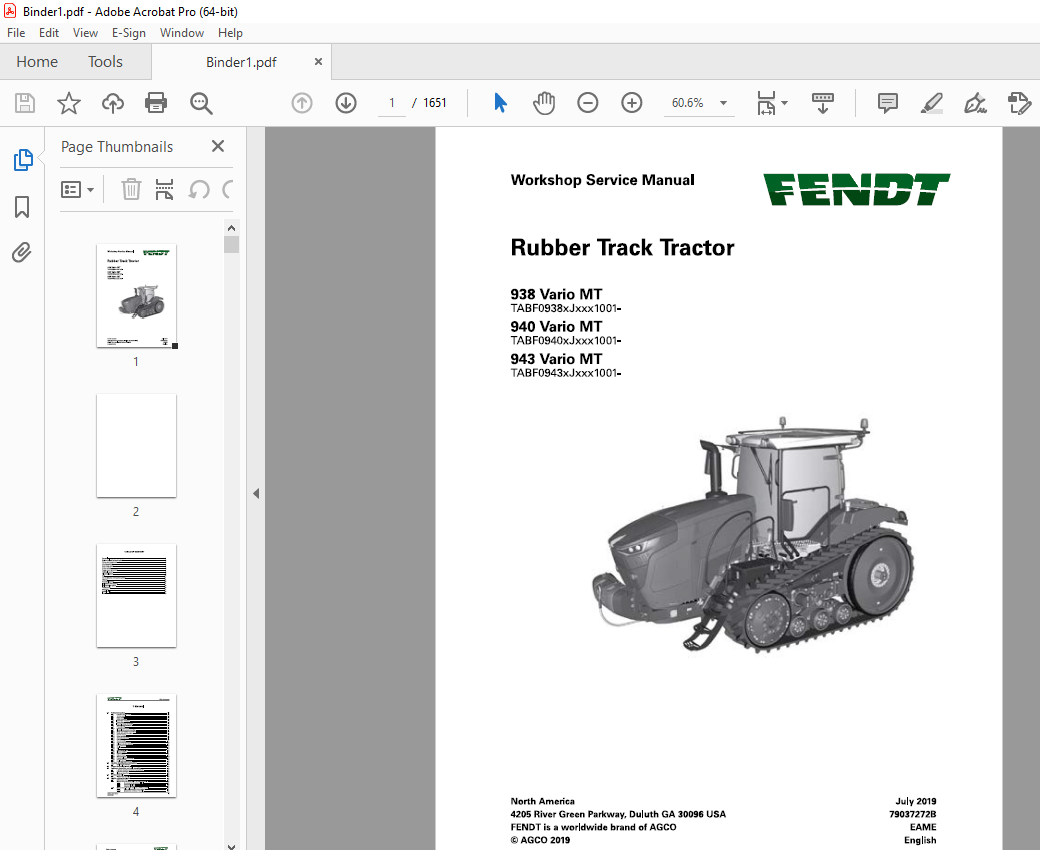Select page 4 thumbnail
Screen dimensions: 1040x850
137,745
